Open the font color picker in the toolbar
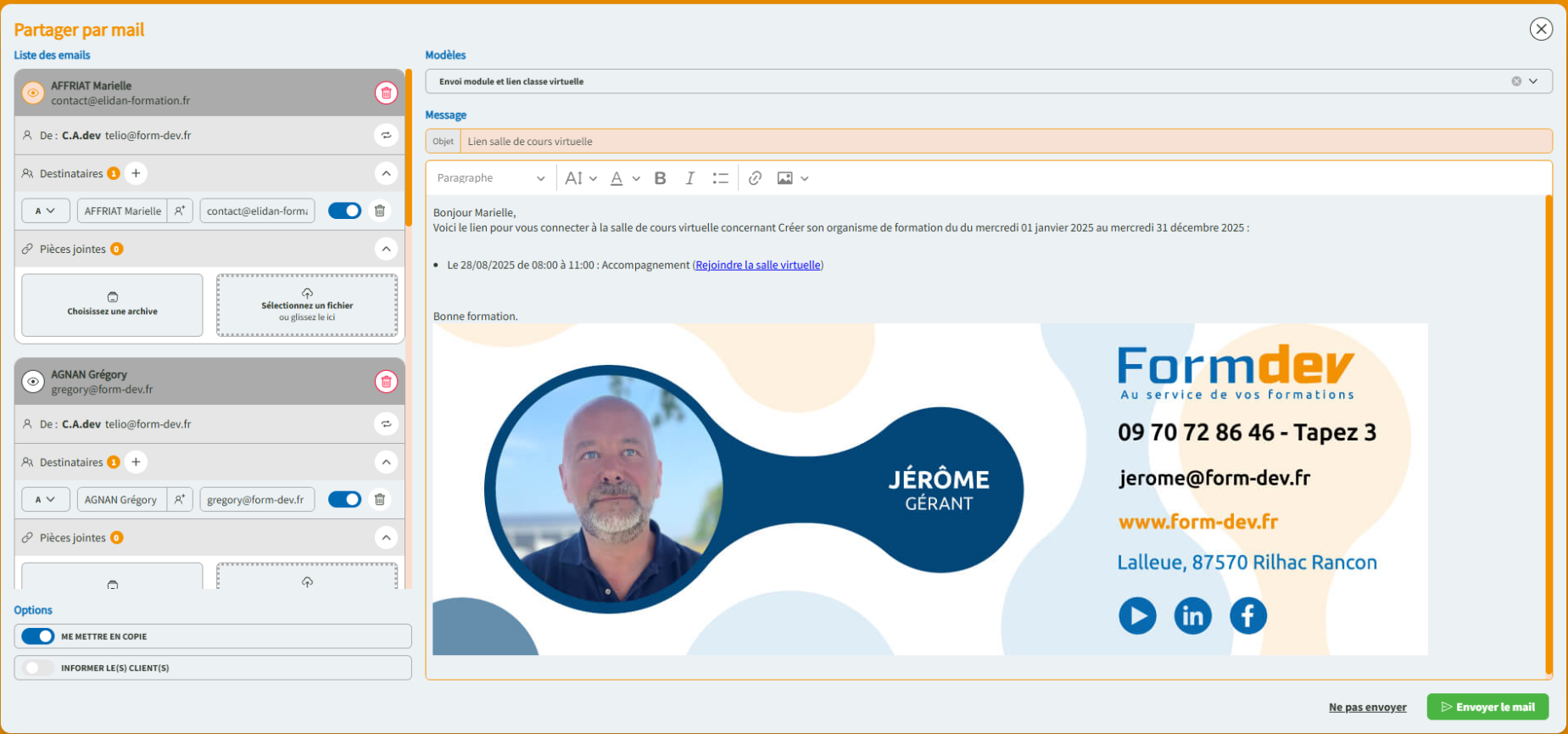 (623, 178)
